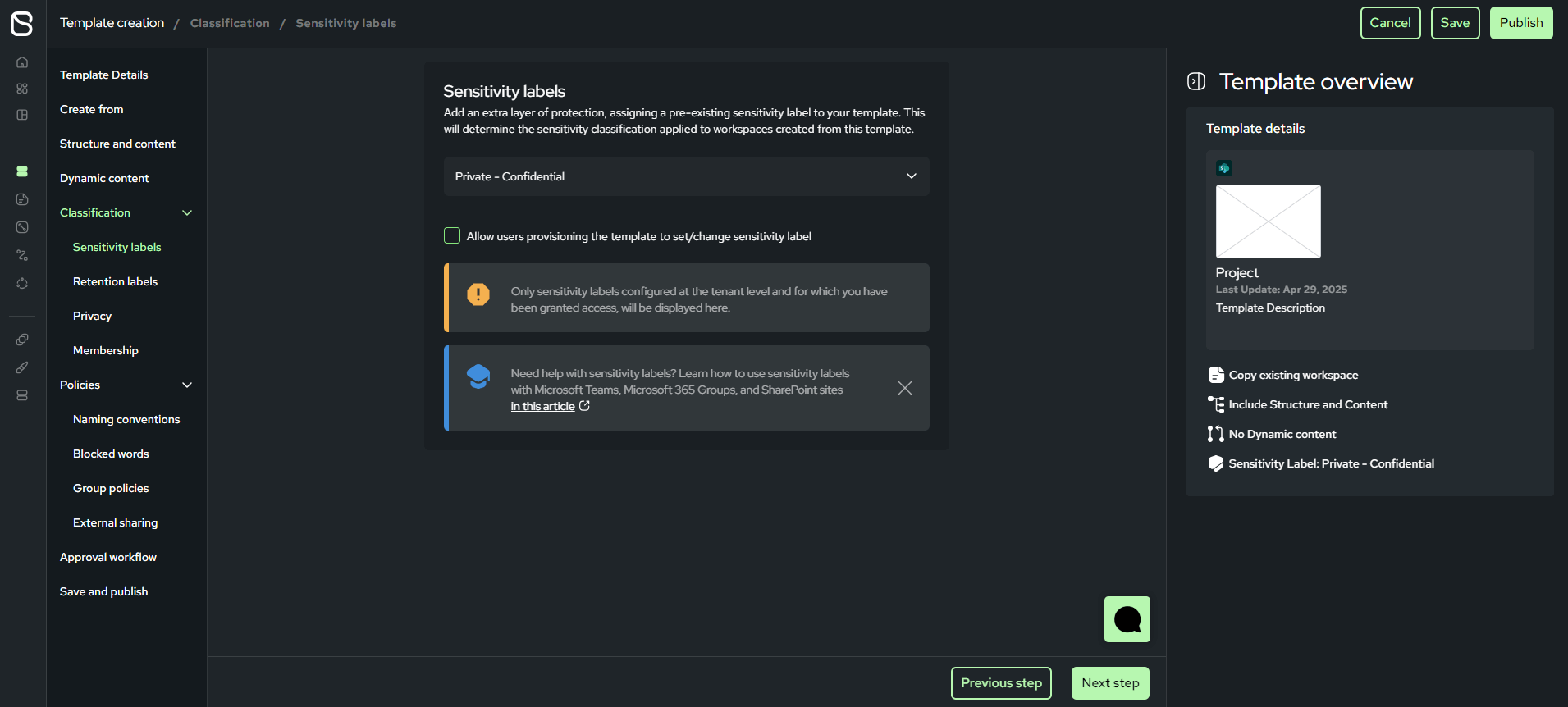
Task: Open Structure and content step
Action: point(117,144)
